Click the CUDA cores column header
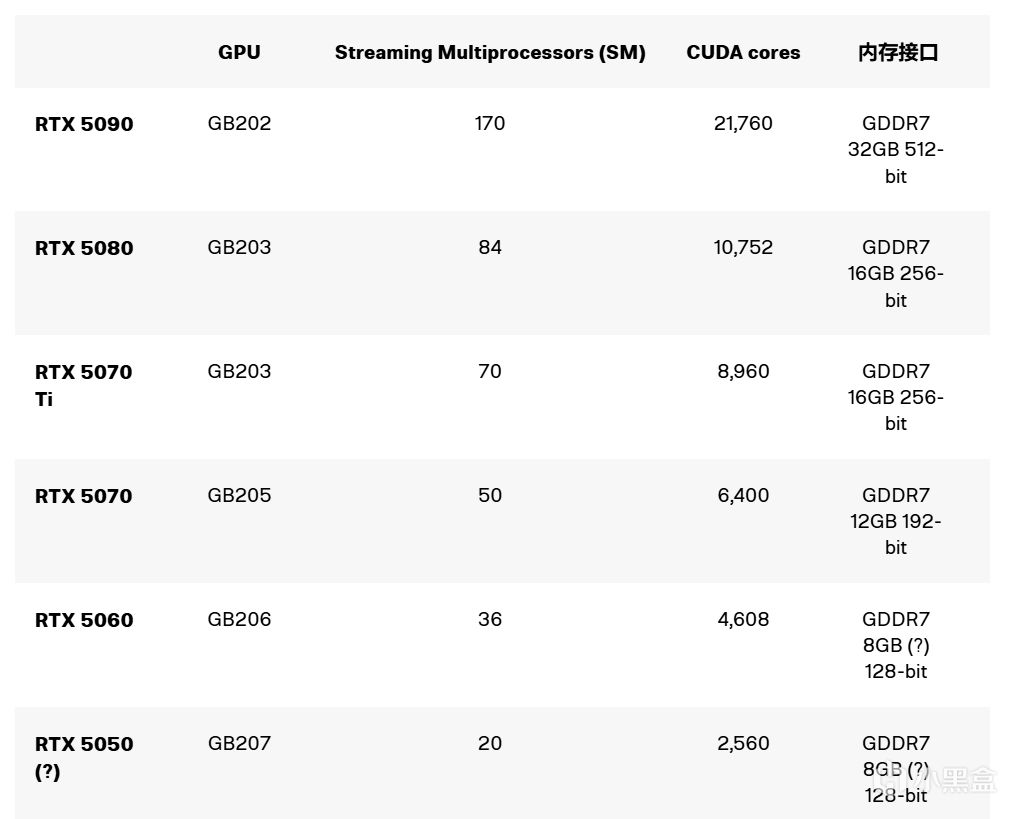 coord(743,52)
